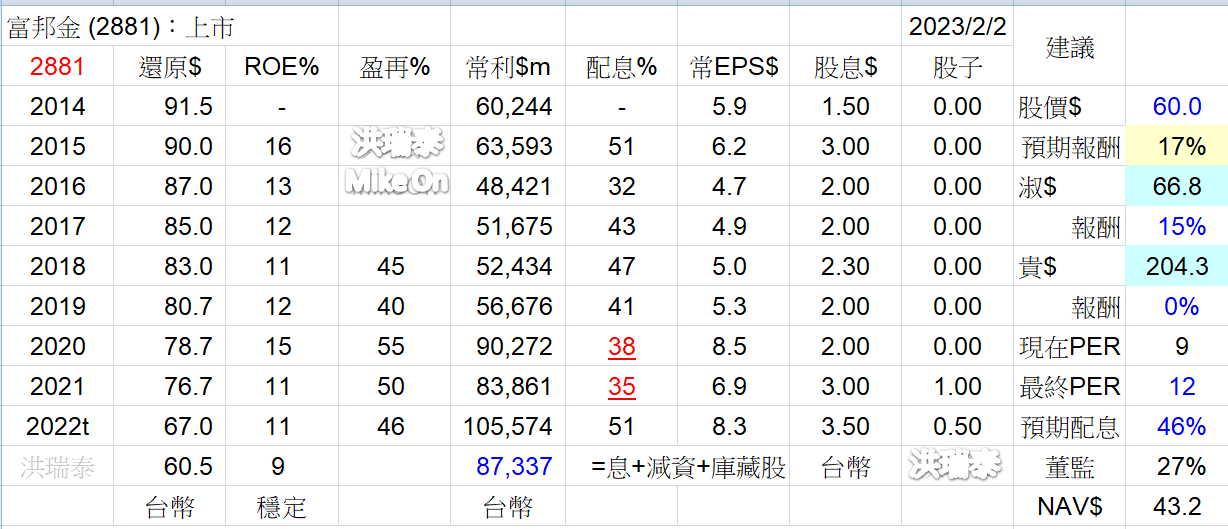This screenshot has width=1228, height=529.
Task: Click the cyan 66.8 cell
Action: tap(1177, 187)
